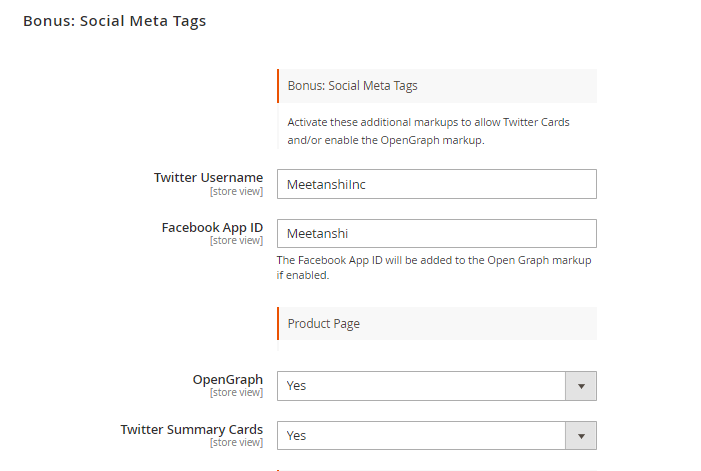The width and height of the screenshot is (701, 471).
Task: Focus the Twitter Username input field
Action: tap(437, 184)
